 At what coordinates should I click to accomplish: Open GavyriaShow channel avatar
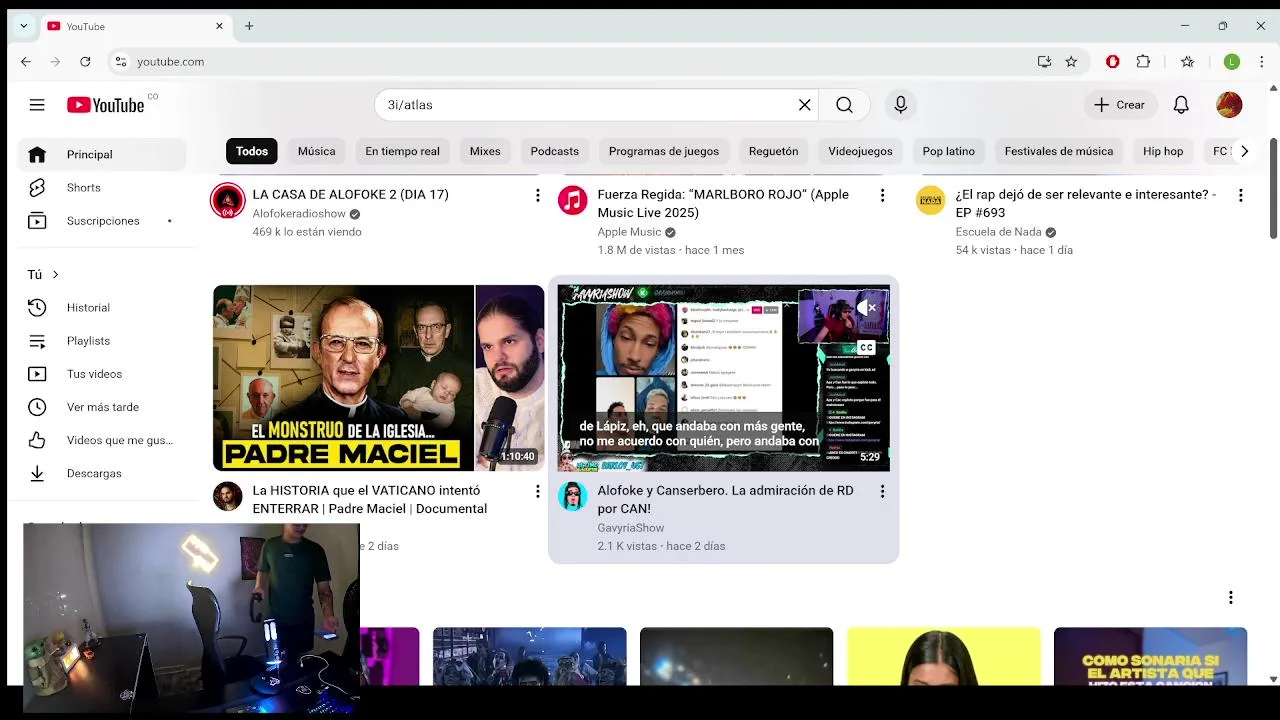pos(573,496)
